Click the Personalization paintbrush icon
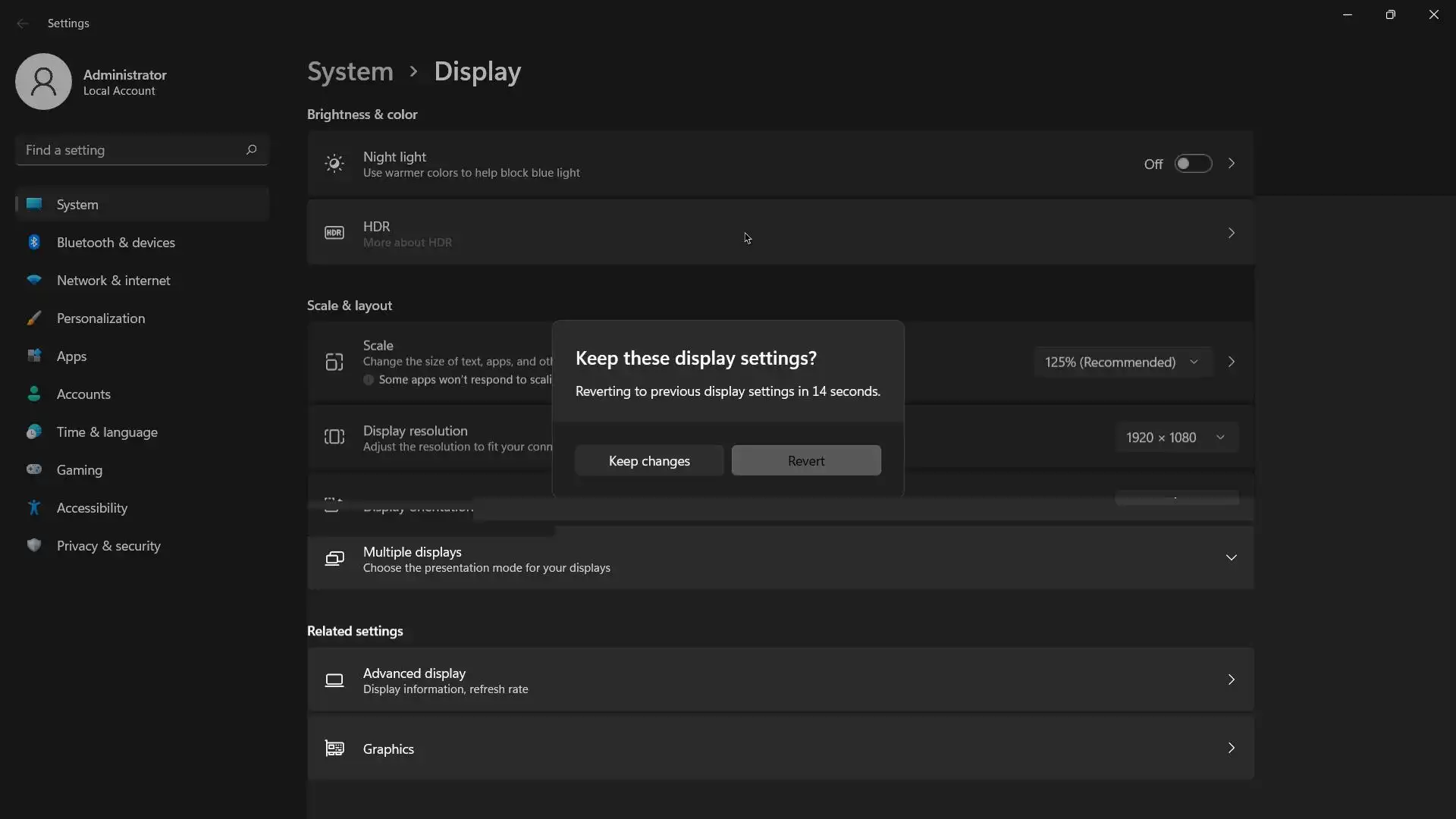Screen dimensions: 1456x819 pyautogui.click(x=34, y=318)
